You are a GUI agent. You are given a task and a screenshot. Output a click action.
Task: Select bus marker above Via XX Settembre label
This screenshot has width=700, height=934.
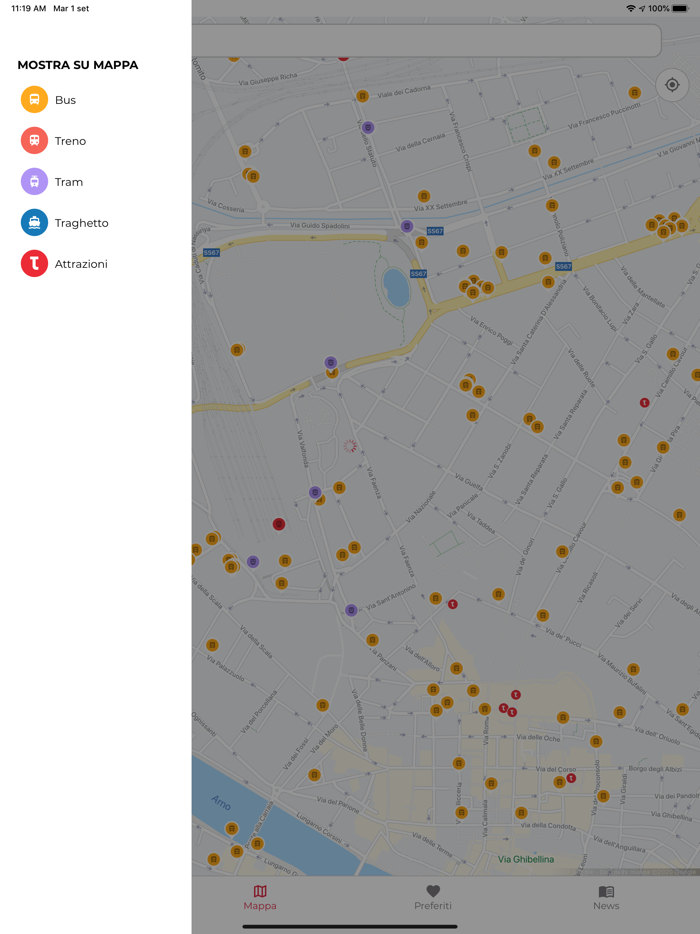[424, 196]
